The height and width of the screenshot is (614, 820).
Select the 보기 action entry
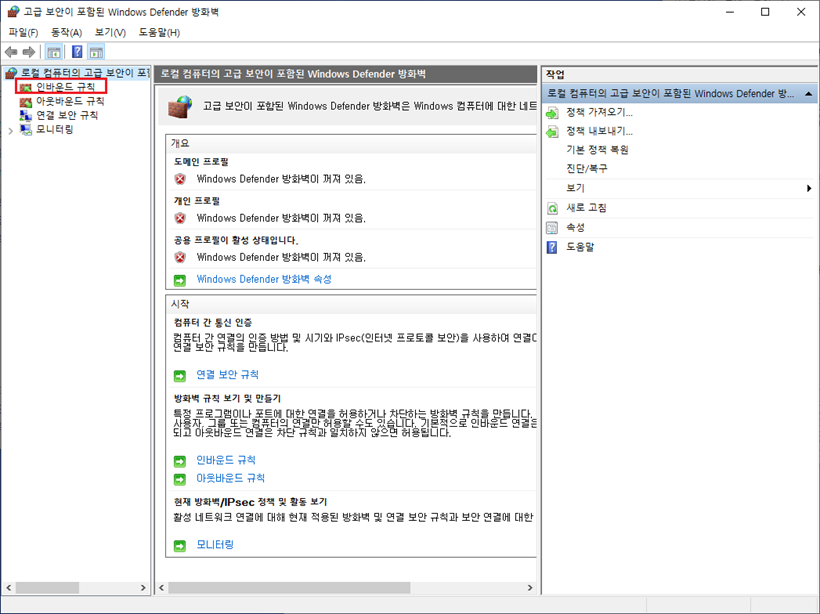click(575, 188)
